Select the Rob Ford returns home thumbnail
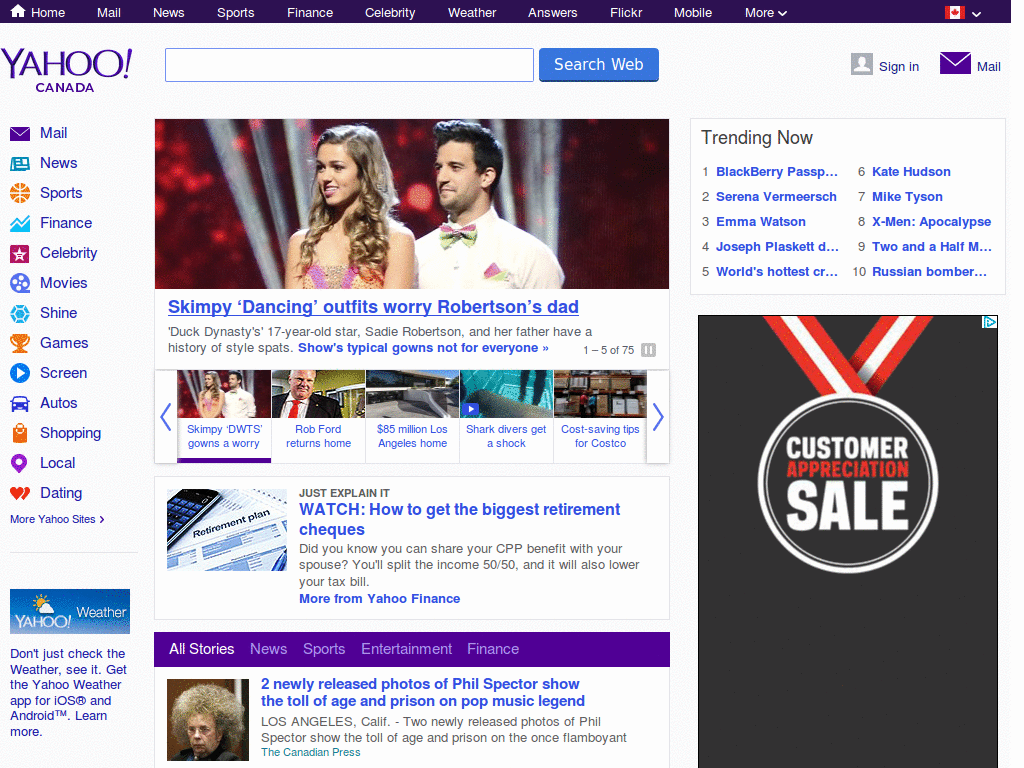 pos(318,417)
